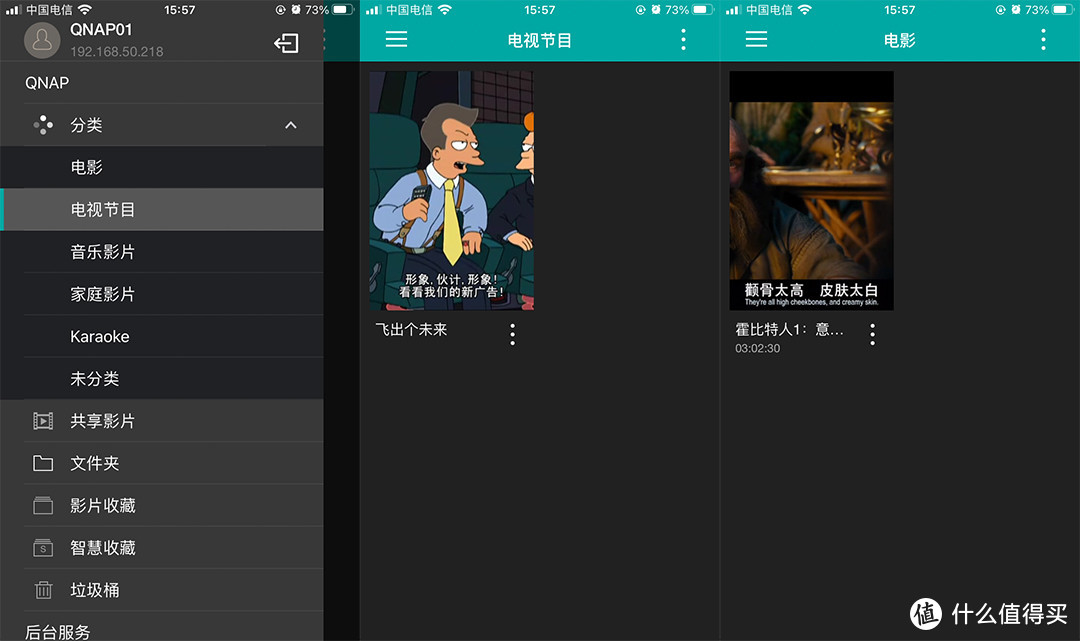Tap the QNAP server name label
1080x641 pixels.
pos(47,83)
